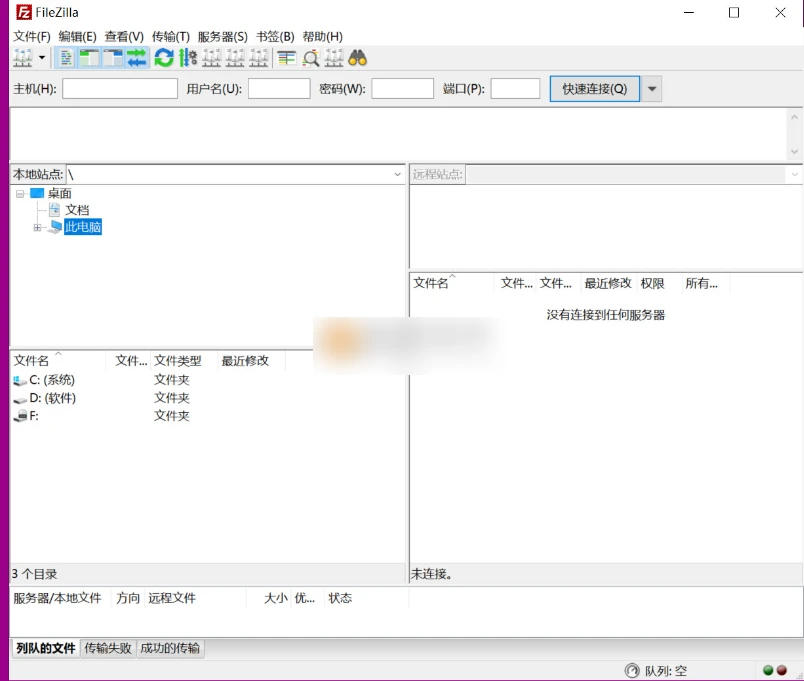
Task: Open the 传输(T) menu
Action: click(170, 35)
